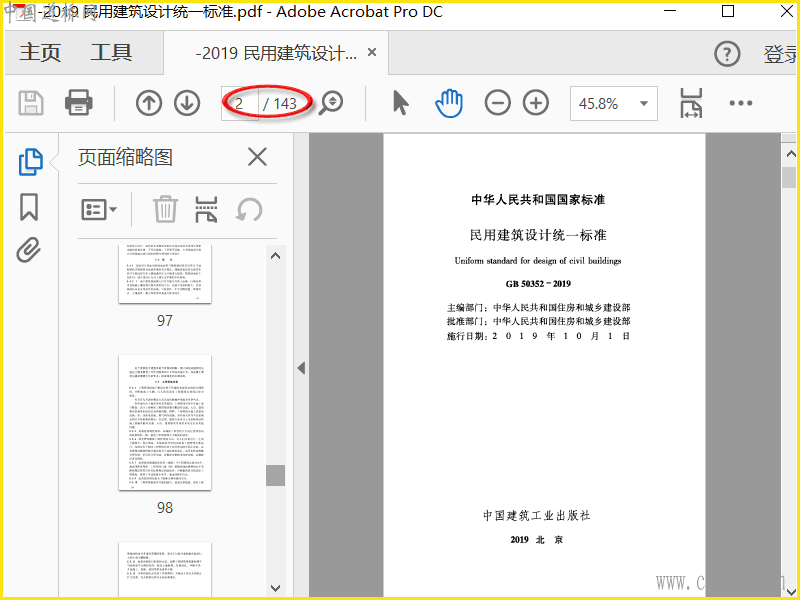Open thumbnail options dropdown menu
This screenshot has width=800, height=600.
pyautogui.click(x=99, y=210)
